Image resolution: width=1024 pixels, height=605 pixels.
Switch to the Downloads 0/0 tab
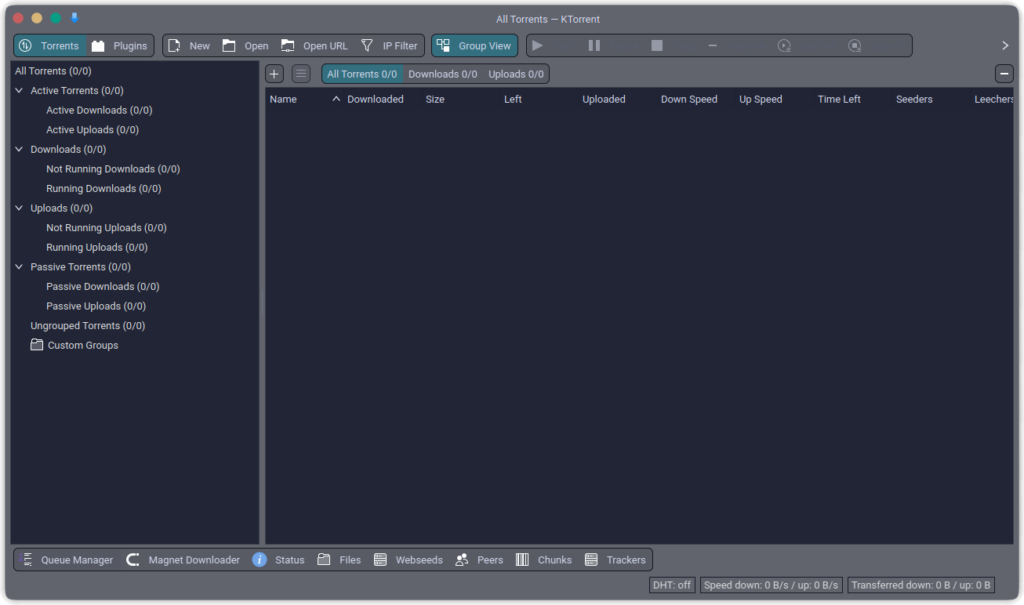[443, 74]
